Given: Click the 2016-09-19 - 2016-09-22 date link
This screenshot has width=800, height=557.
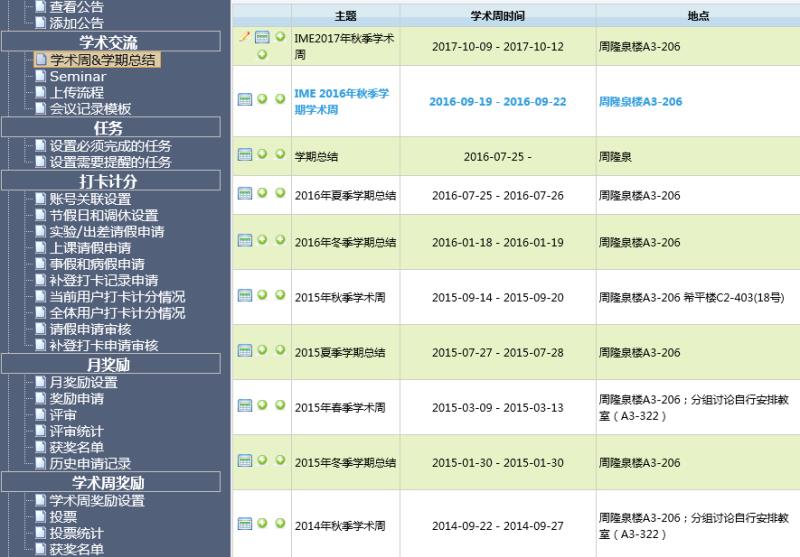Looking at the screenshot, I should coord(497,102).
